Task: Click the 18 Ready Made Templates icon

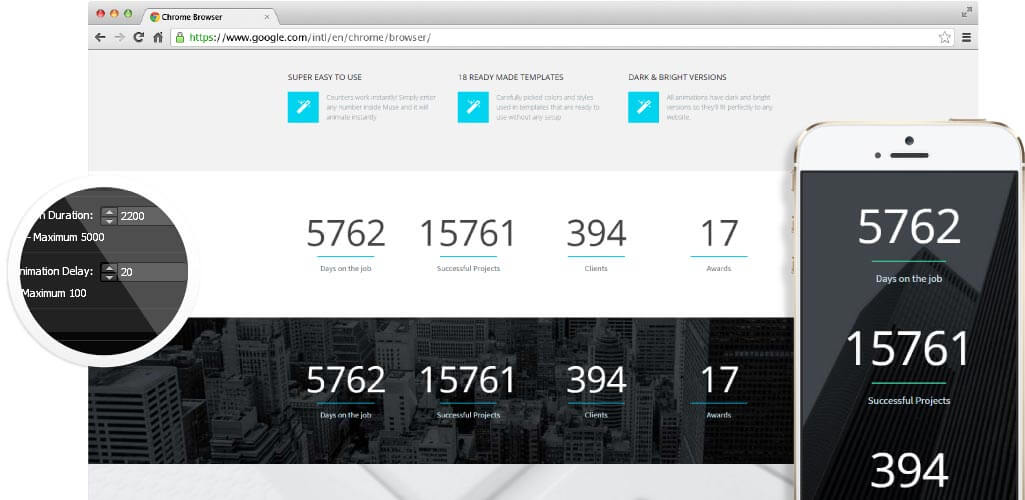Action: coord(472,107)
